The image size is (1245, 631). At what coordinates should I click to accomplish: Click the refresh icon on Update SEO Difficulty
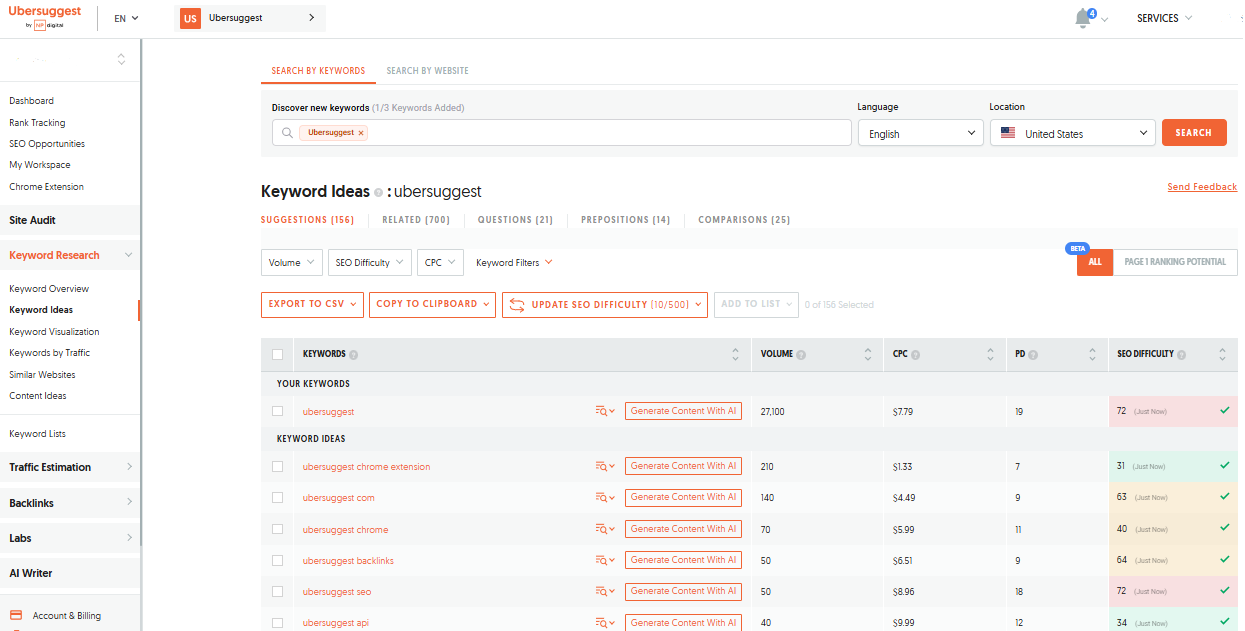point(516,305)
